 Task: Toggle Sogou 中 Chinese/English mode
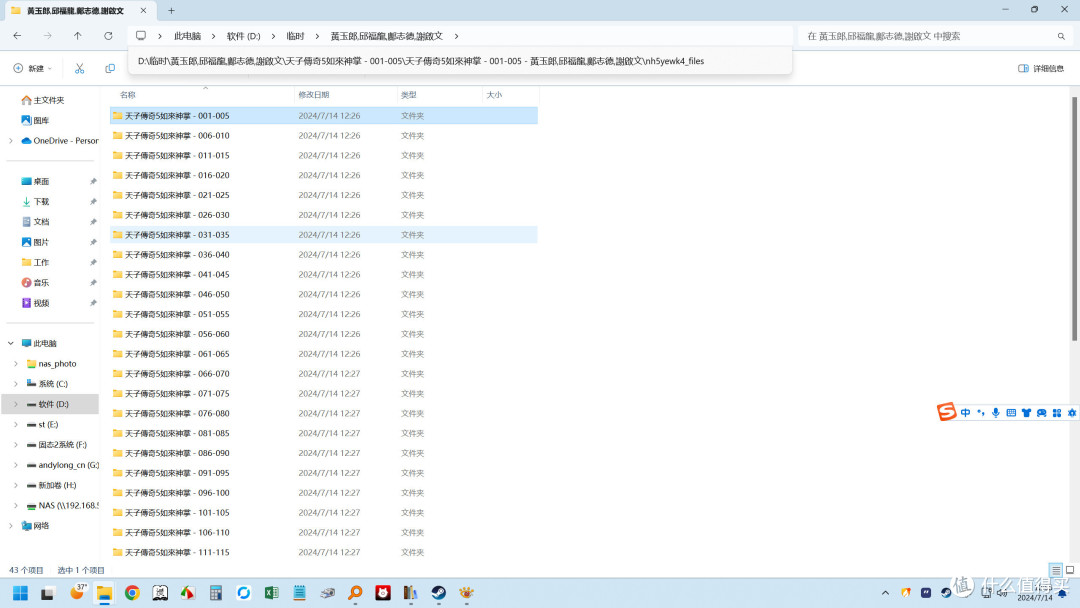966,412
